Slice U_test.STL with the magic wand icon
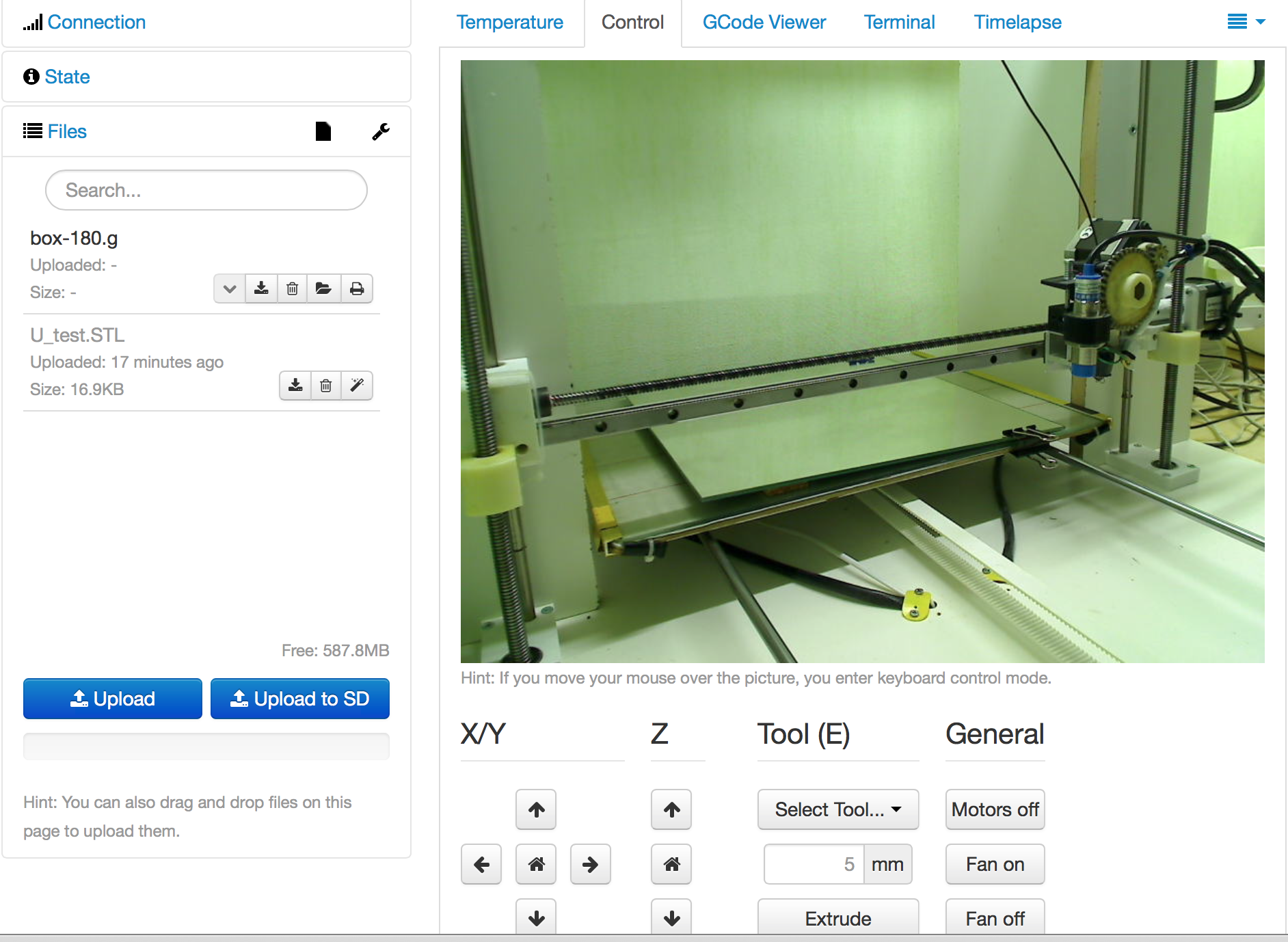Image resolution: width=1288 pixels, height=942 pixels. (x=356, y=386)
